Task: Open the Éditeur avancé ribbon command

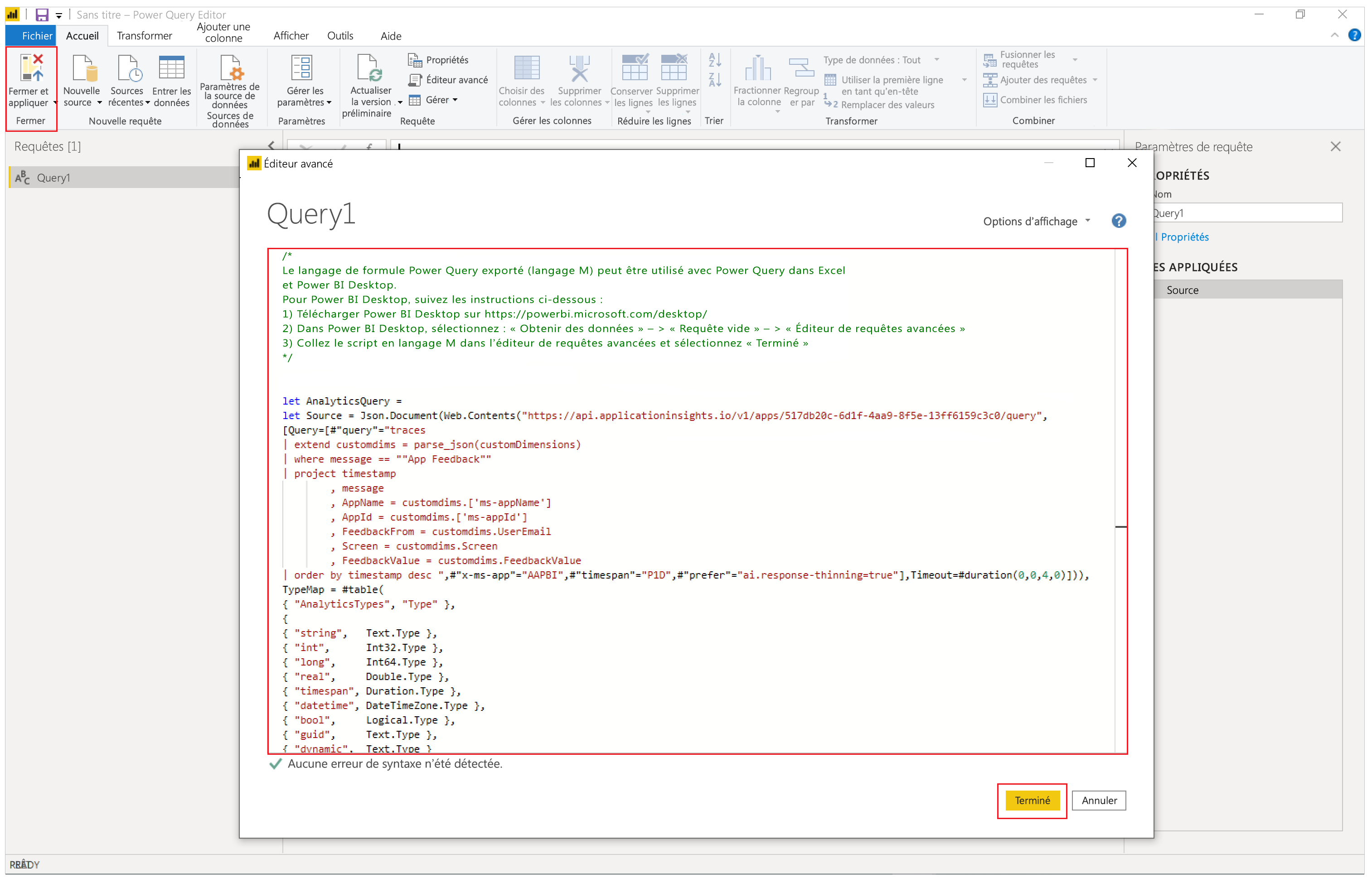Action: click(x=449, y=80)
